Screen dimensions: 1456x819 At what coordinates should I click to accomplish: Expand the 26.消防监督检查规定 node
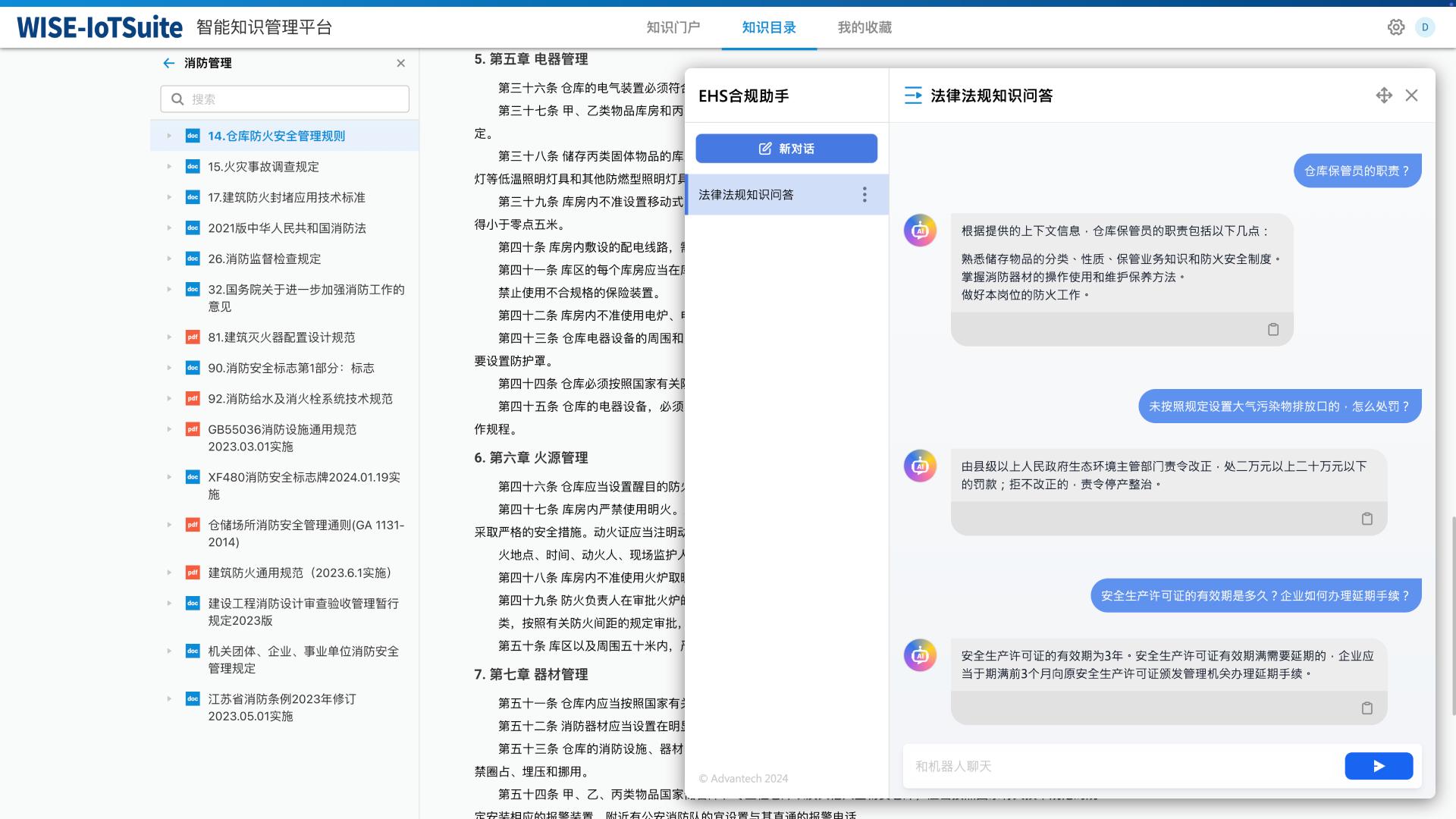pos(169,259)
